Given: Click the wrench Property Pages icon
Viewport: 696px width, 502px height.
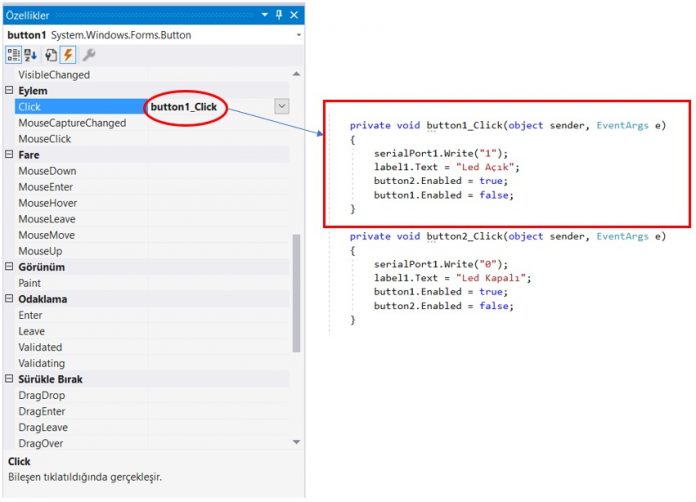Looking at the screenshot, I should 89,55.
